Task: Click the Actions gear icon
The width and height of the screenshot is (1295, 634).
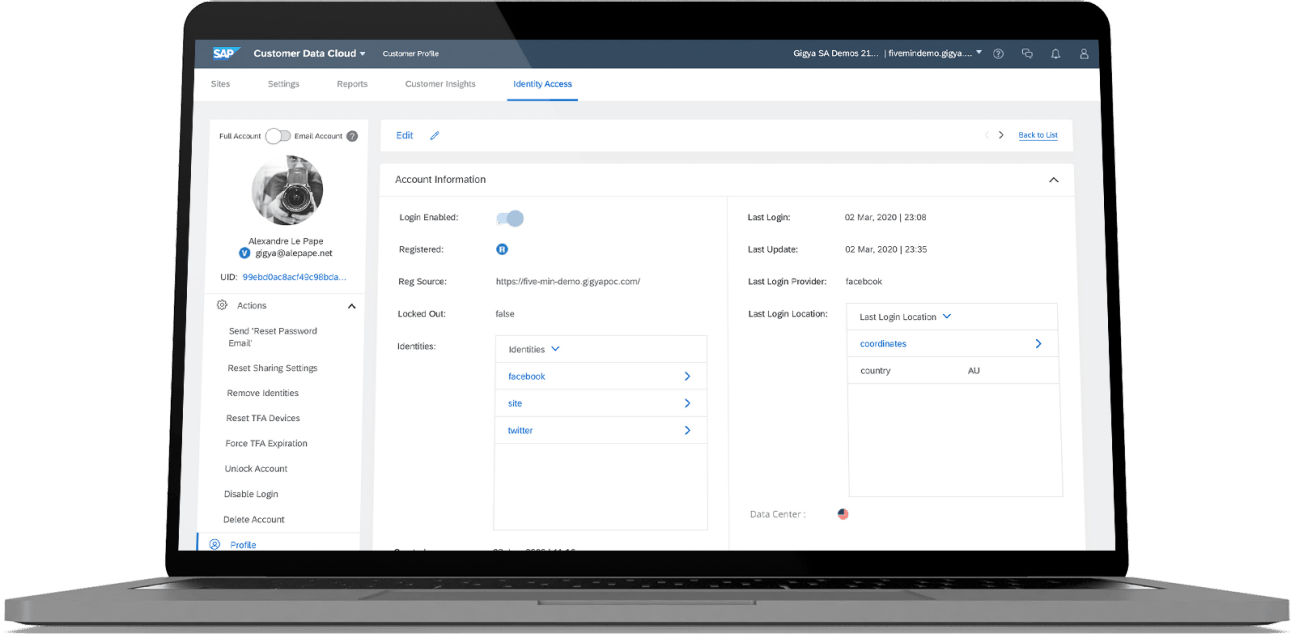Action: 222,305
